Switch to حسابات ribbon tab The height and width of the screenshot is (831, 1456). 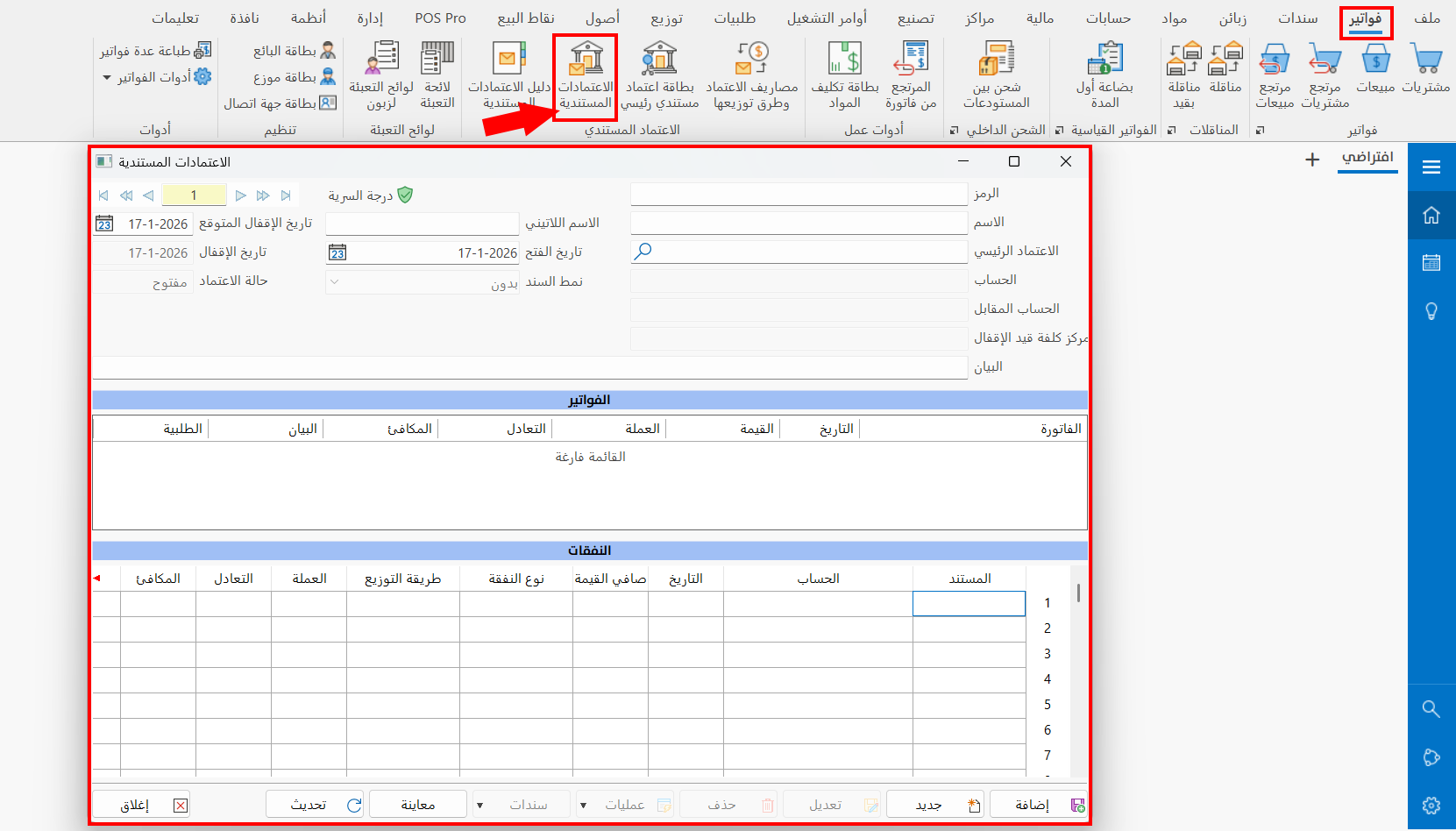pyautogui.click(x=1108, y=18)
